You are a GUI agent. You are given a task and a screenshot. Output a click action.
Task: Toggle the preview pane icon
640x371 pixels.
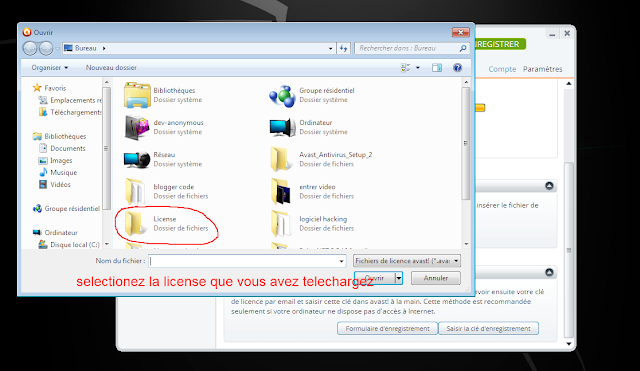[x=437, y=67]
